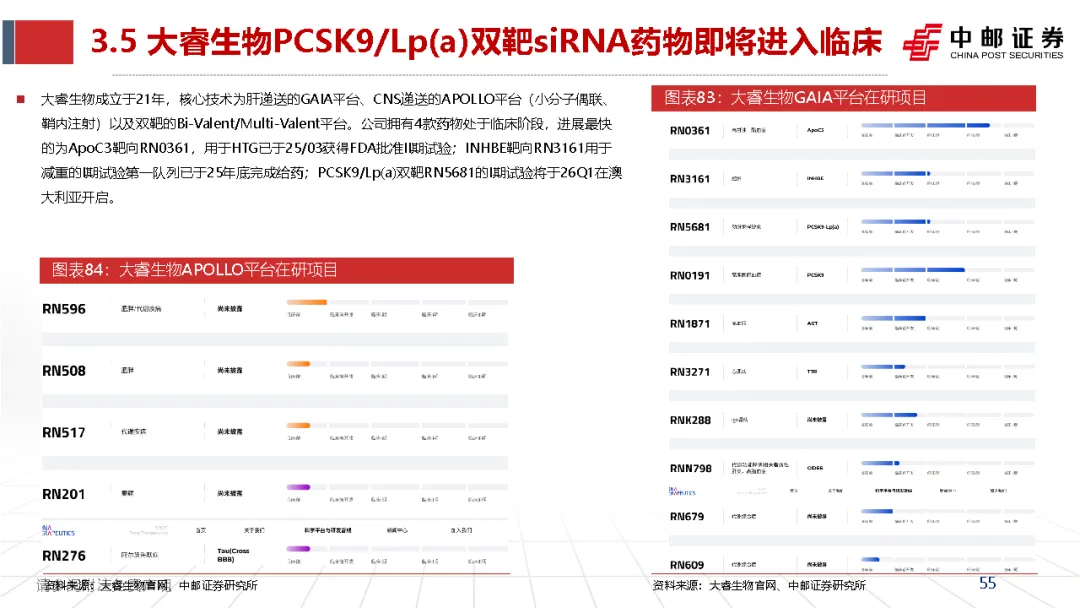The width and height of the screenshot is (1080, 608).
Task: Click the RN201 purple progress bar
Action: (298, 488)
